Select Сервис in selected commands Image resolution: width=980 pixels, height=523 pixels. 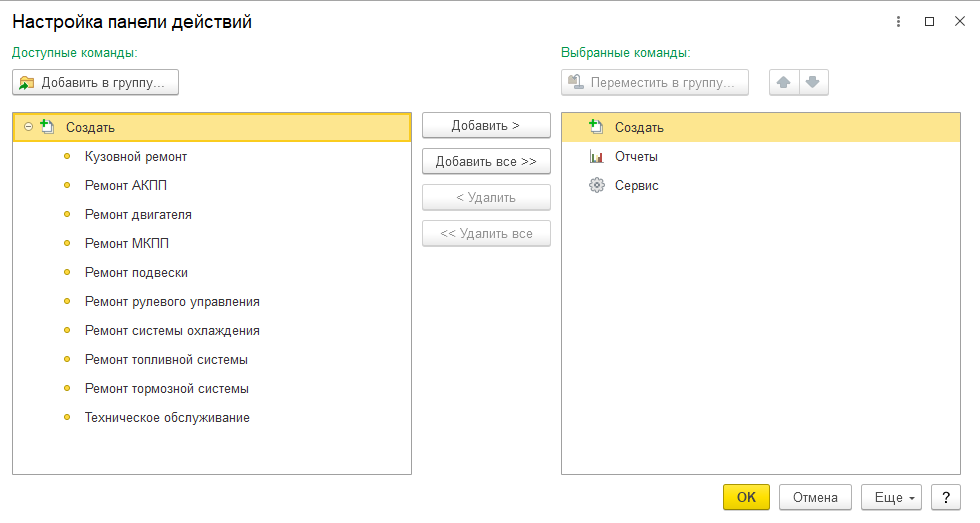click(761, 186)
